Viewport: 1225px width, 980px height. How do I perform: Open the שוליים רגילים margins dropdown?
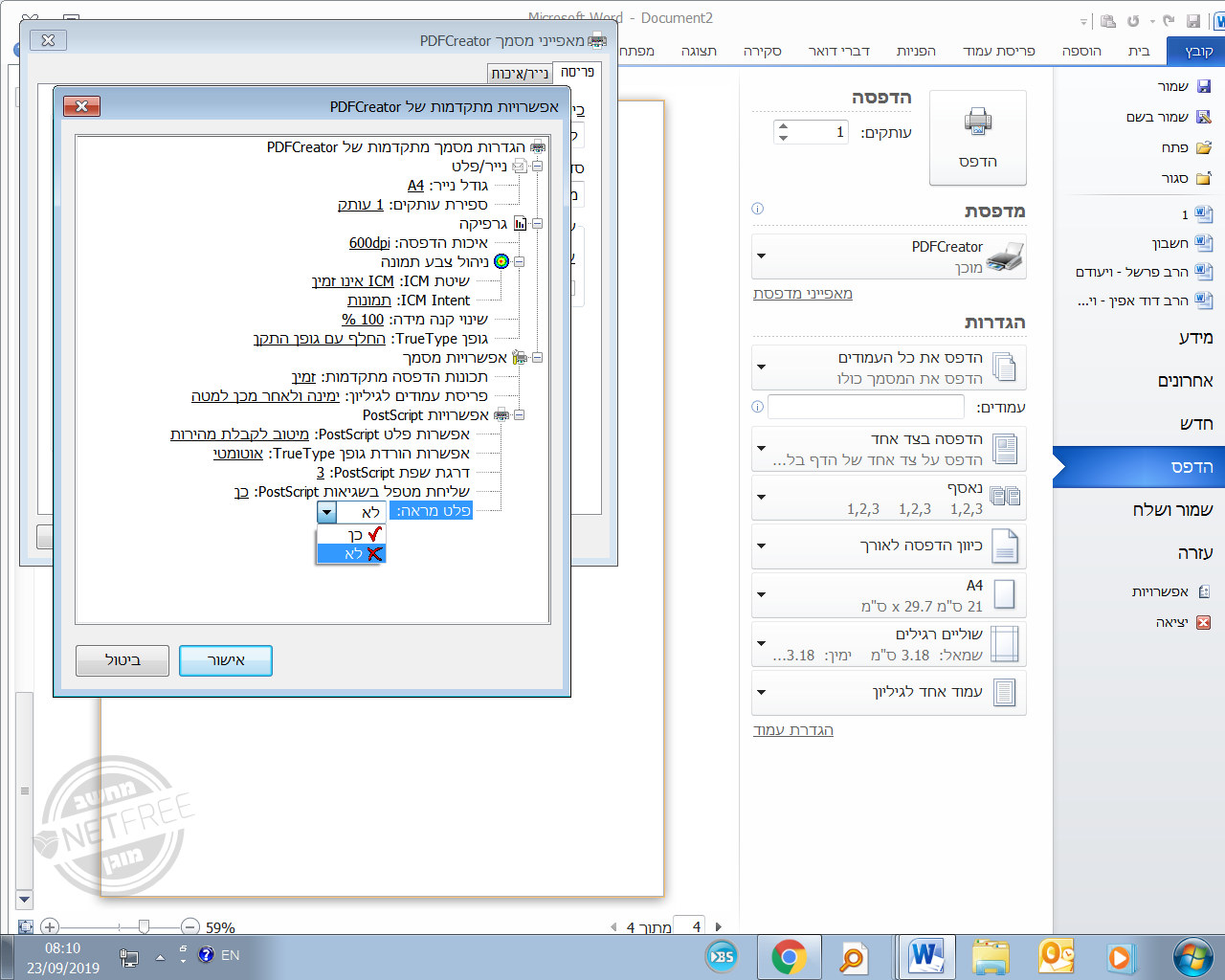tap(762, 643)
